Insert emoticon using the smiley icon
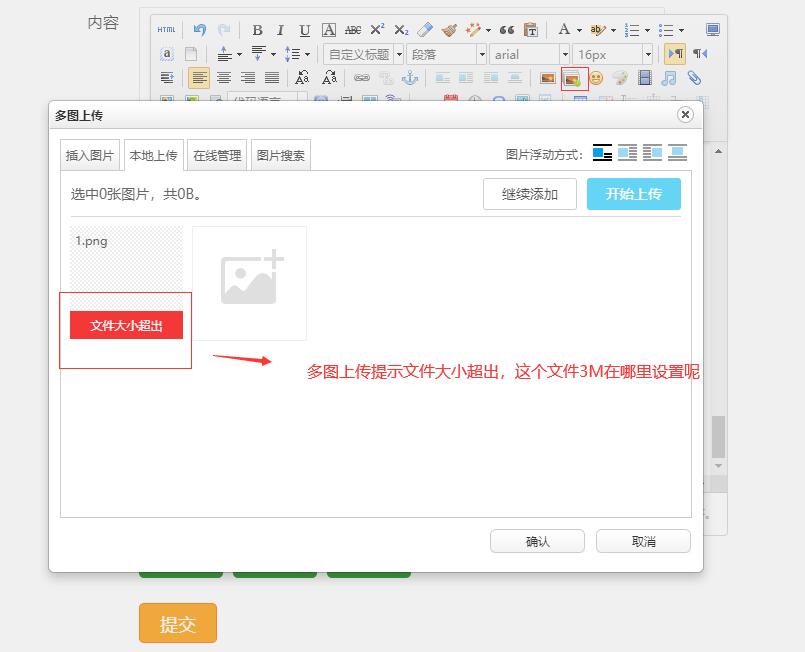 pyautogui.click(x=596, y=78)
